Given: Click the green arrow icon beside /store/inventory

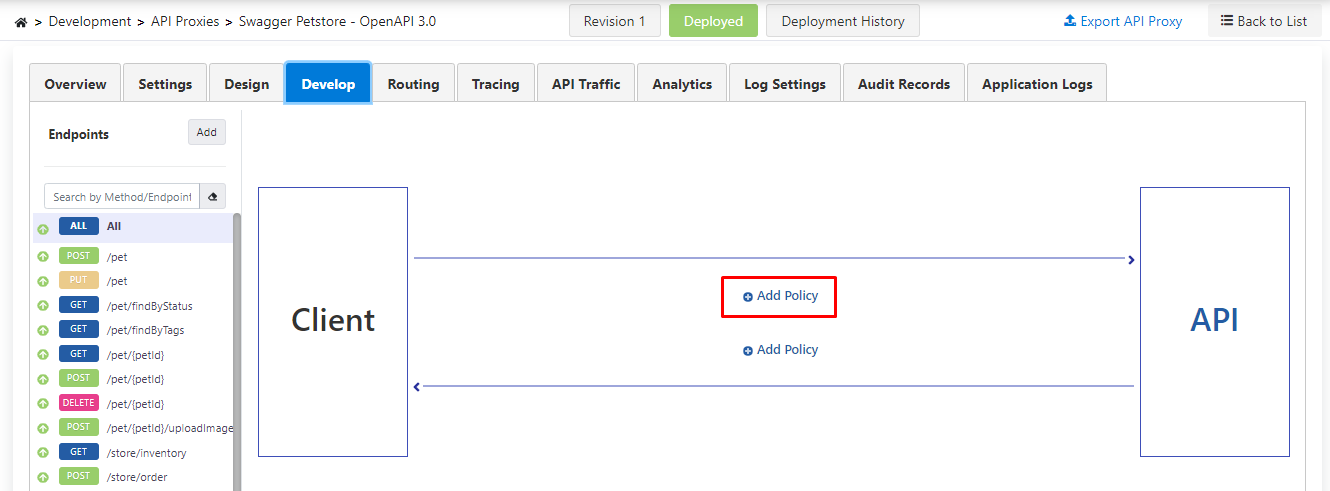Looking at the screenshot, I should [x=43, y=453].
